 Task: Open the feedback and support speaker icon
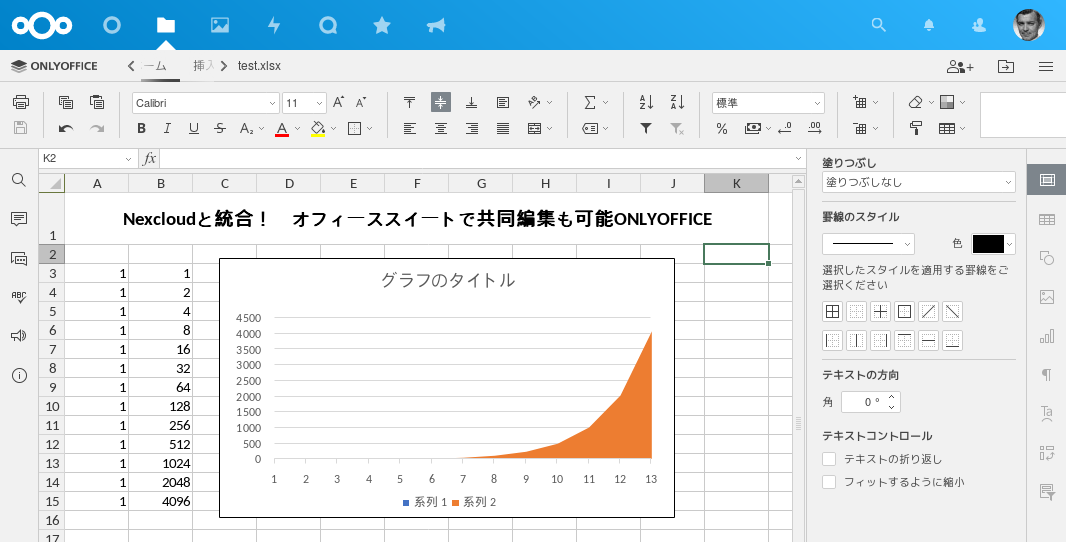[x=19, y=336]
